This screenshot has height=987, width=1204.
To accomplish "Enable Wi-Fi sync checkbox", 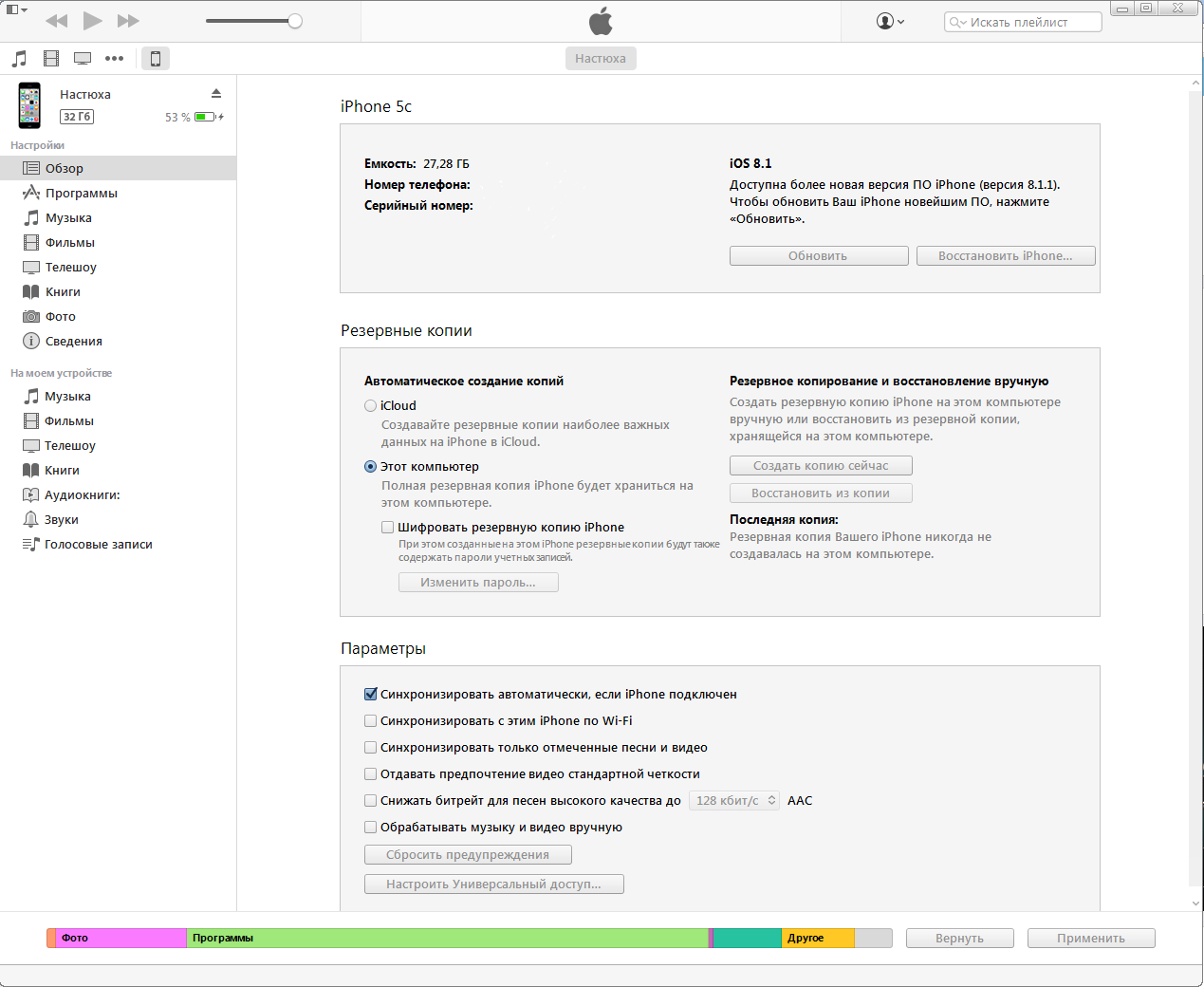I will pyautogui.click(x=371, y=721).
